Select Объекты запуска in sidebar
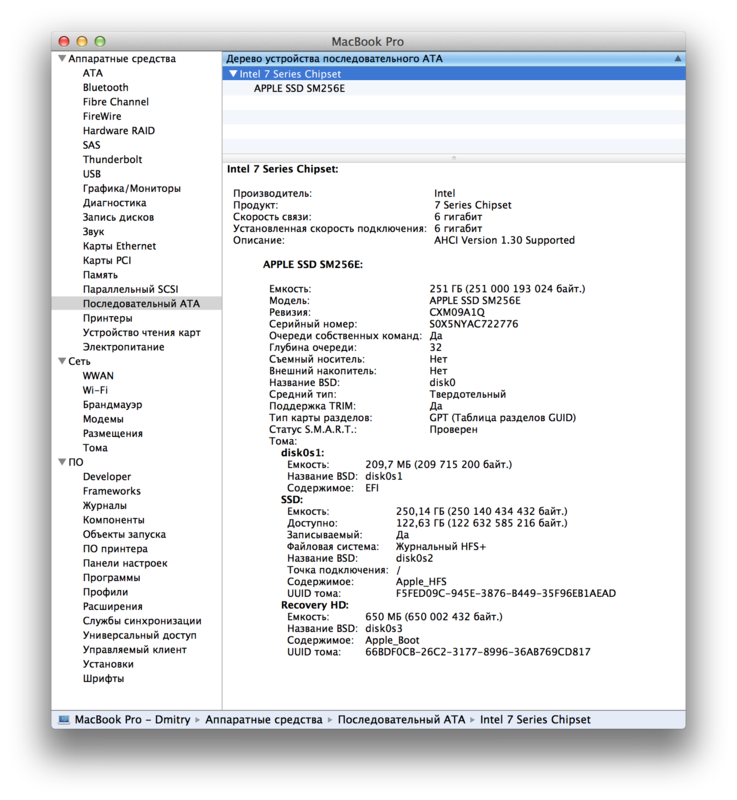This screenshot has height=800, width=737. click(x=124, y=534)
